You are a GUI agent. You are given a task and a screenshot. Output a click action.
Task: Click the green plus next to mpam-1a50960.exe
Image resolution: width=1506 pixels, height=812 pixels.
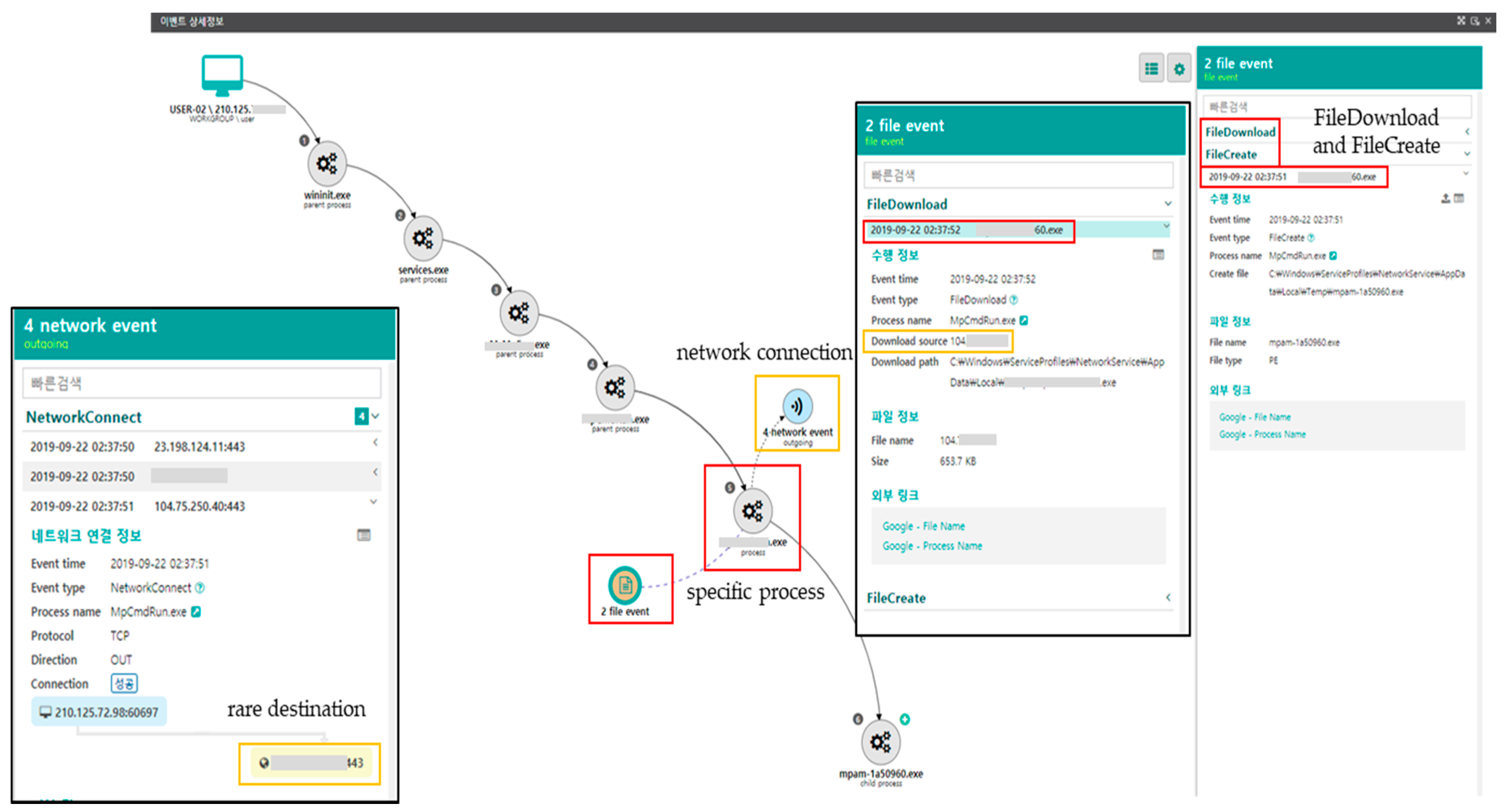pyautogui.click(x=904, y=719)
